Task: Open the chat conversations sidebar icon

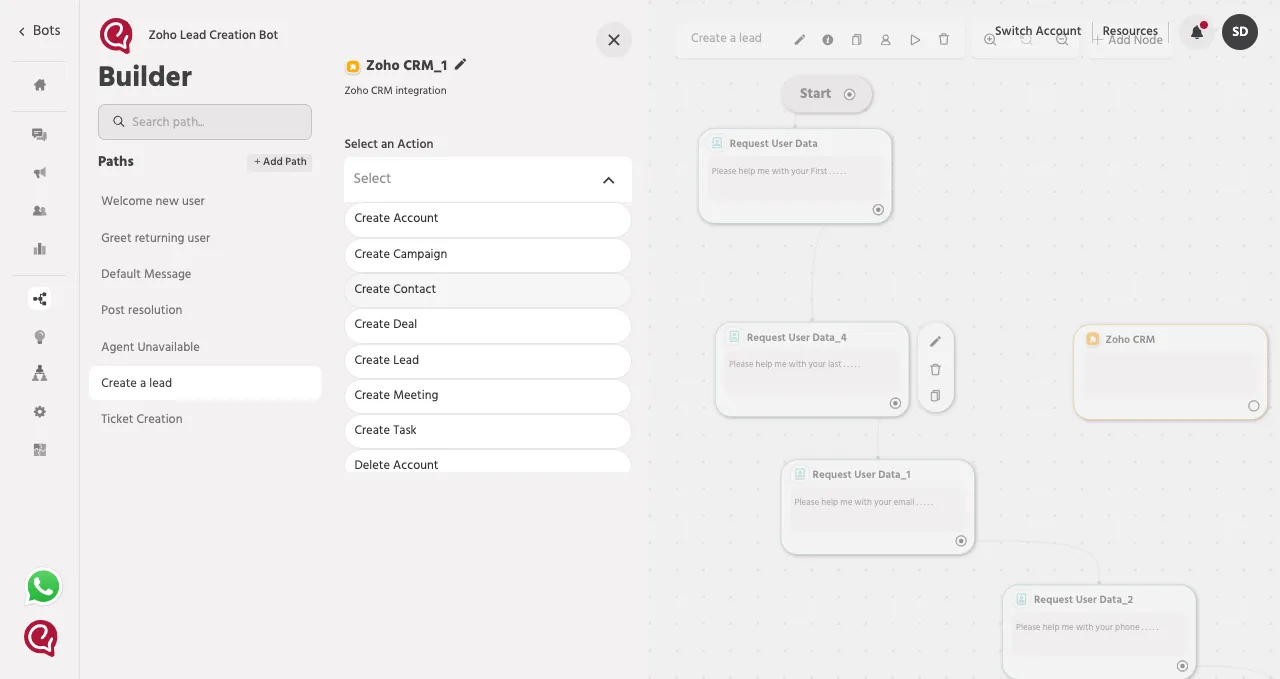Action: pyautogui.click(x=40, y=135)
